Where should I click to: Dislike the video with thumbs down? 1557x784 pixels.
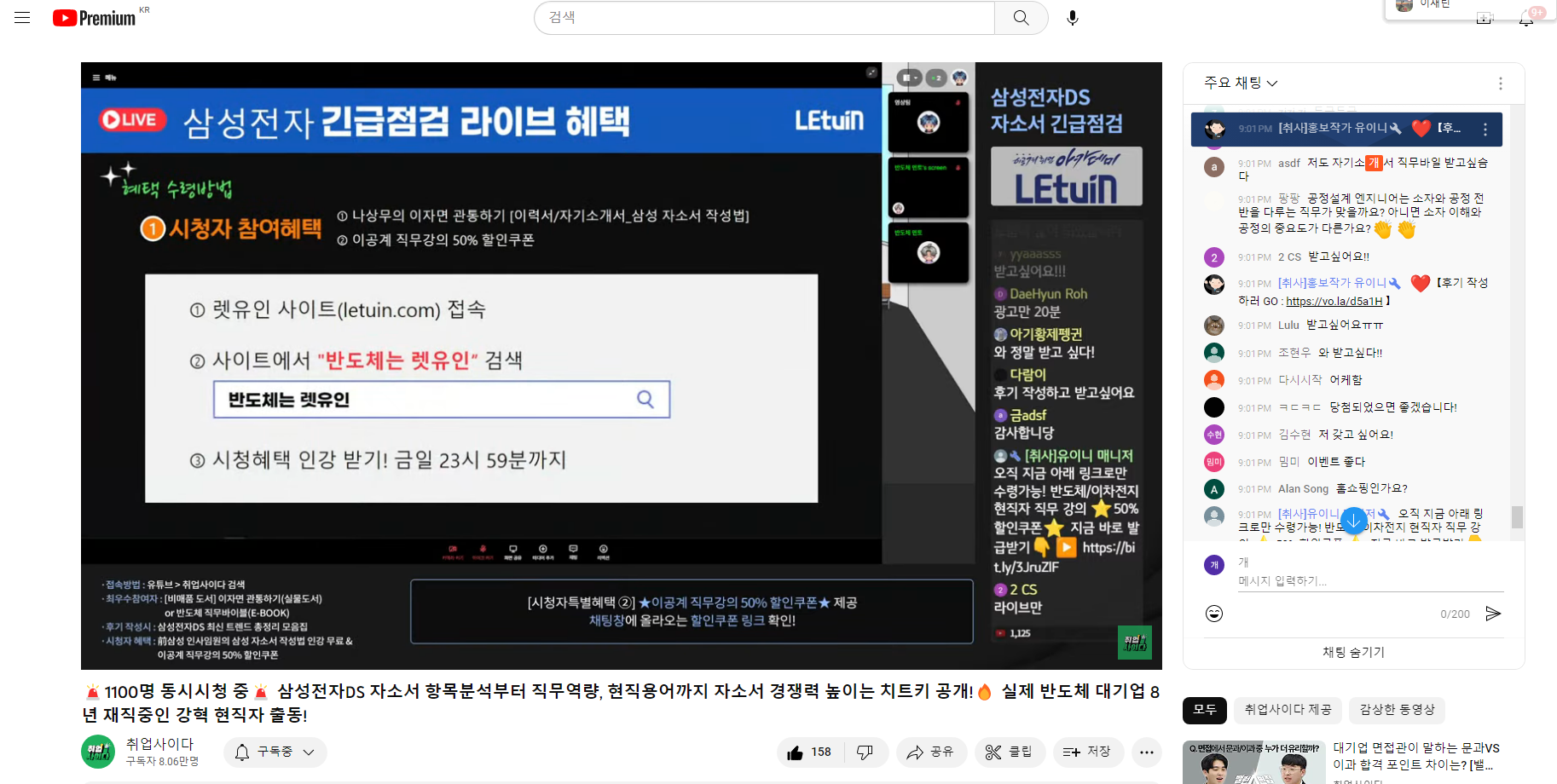click(865, 752)
